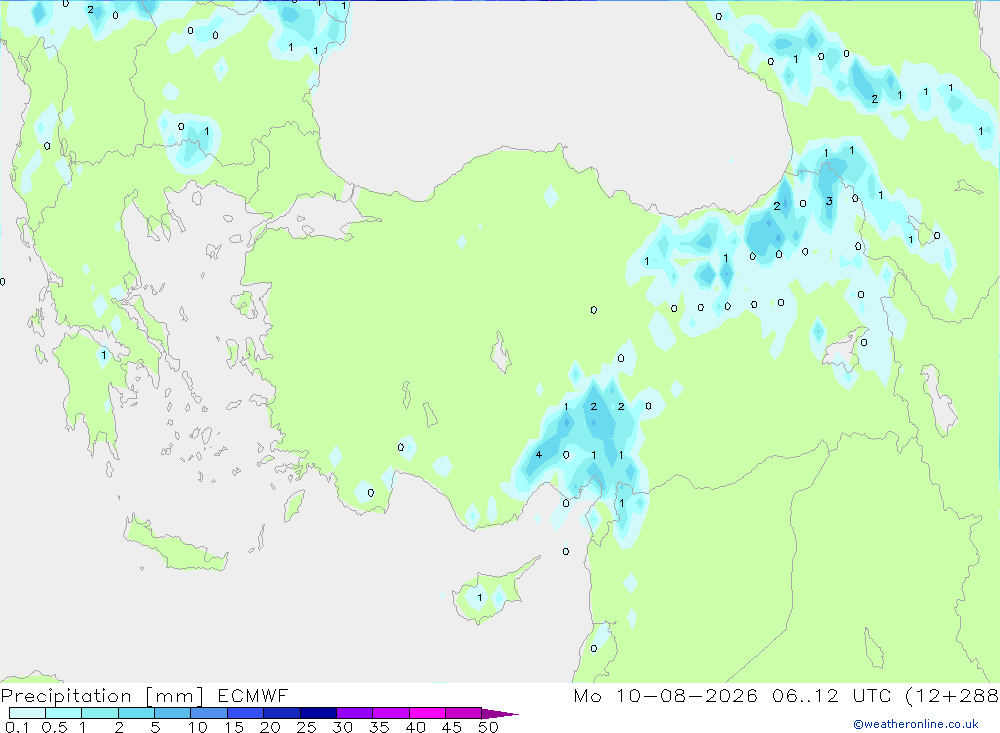Select the 35–40 mm purple legend swatch
Screen dimensions: 1000x733
tap(391, 713)
